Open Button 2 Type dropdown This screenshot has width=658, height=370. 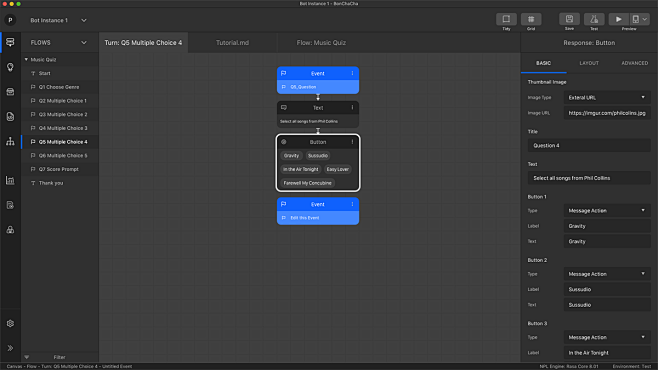tap(607, 274)
